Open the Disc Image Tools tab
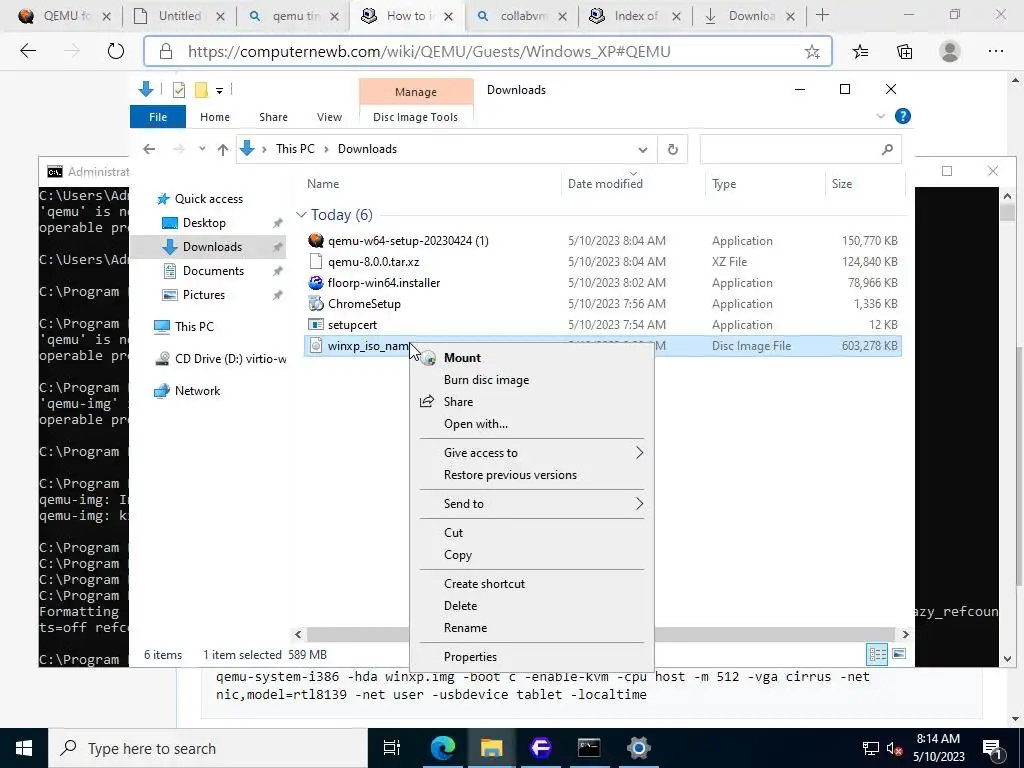 click(415, 117)
